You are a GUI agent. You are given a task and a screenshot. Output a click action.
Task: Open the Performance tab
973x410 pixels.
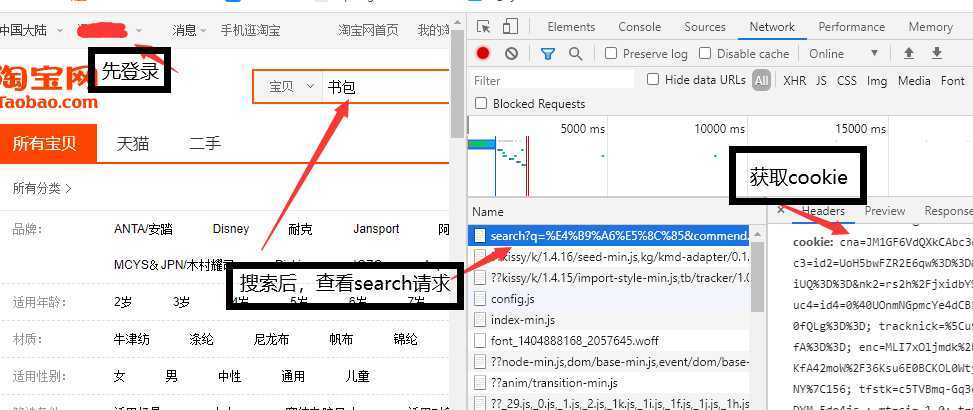click(851, 27)
